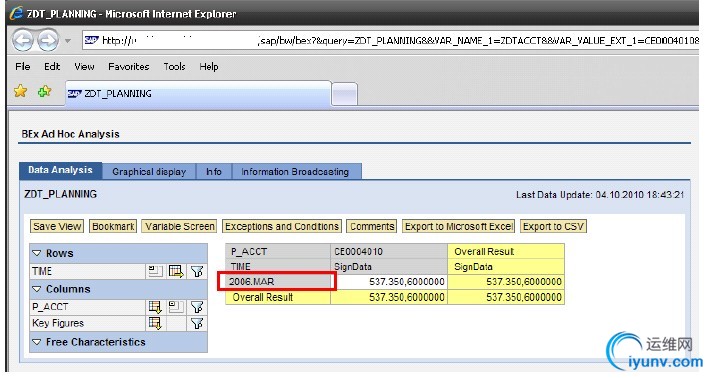Open the Edit menu

coord(52,66)
